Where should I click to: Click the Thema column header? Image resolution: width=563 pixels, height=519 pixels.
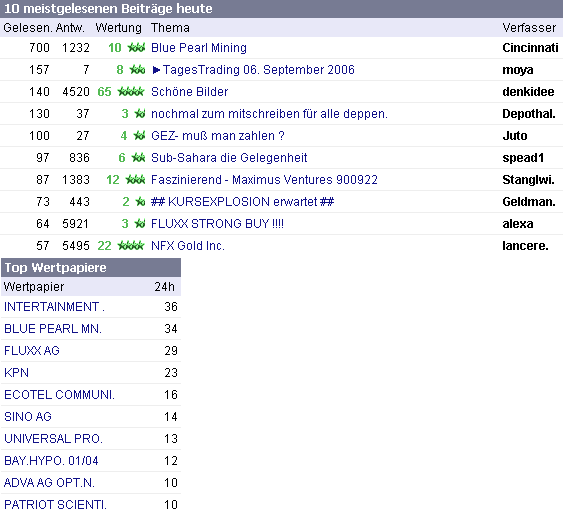[x=170, y=28]
